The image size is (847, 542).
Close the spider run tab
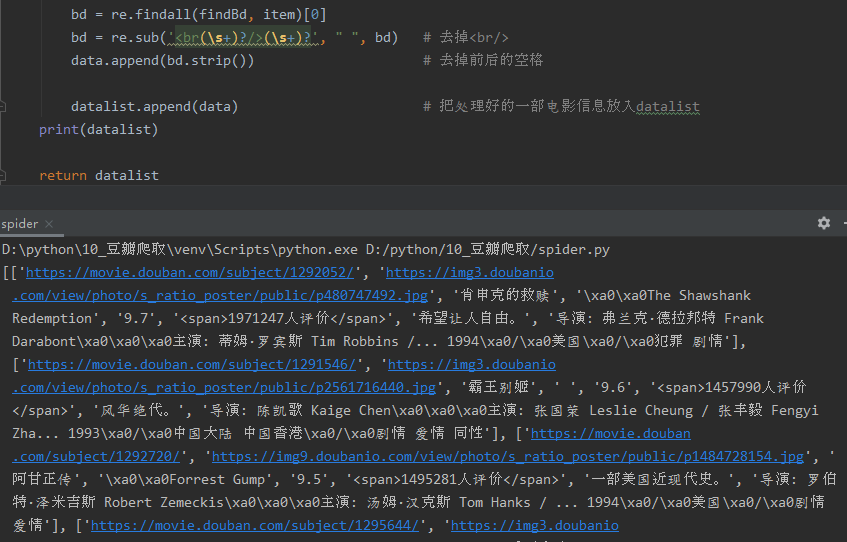coord(48,224)
